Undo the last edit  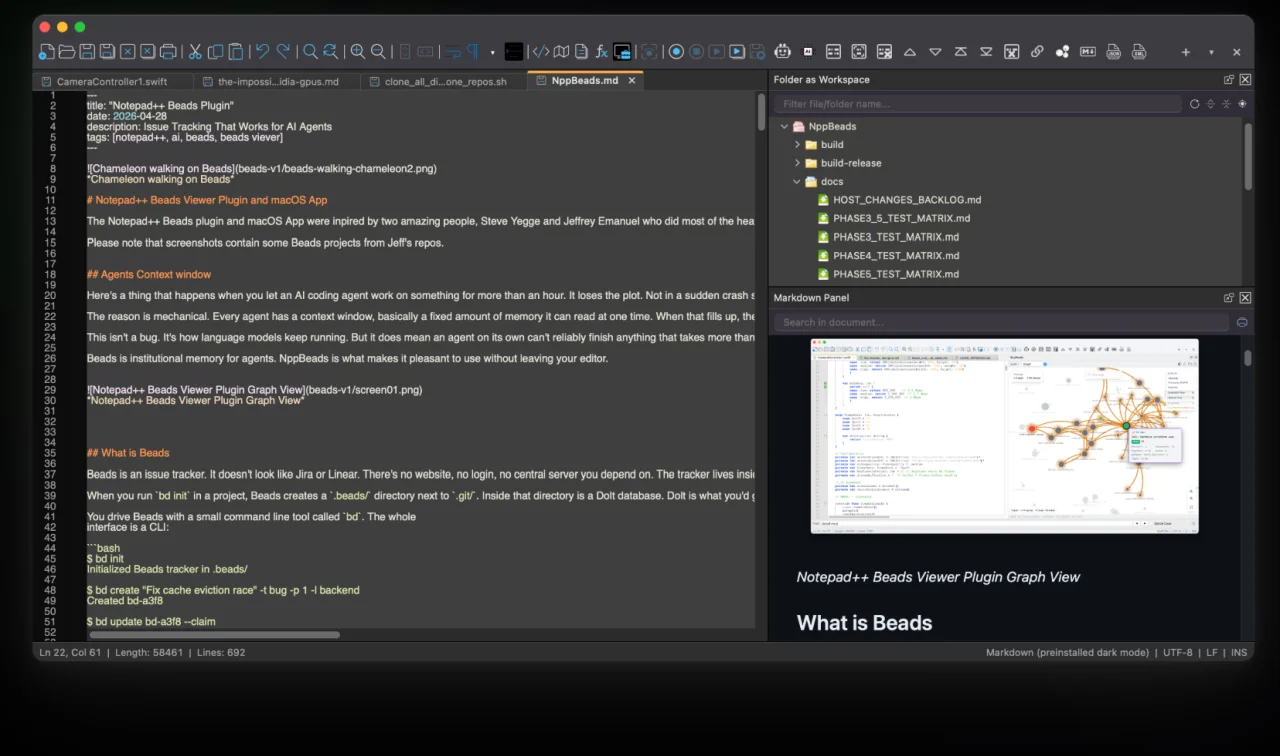click(x=262, y=52)
